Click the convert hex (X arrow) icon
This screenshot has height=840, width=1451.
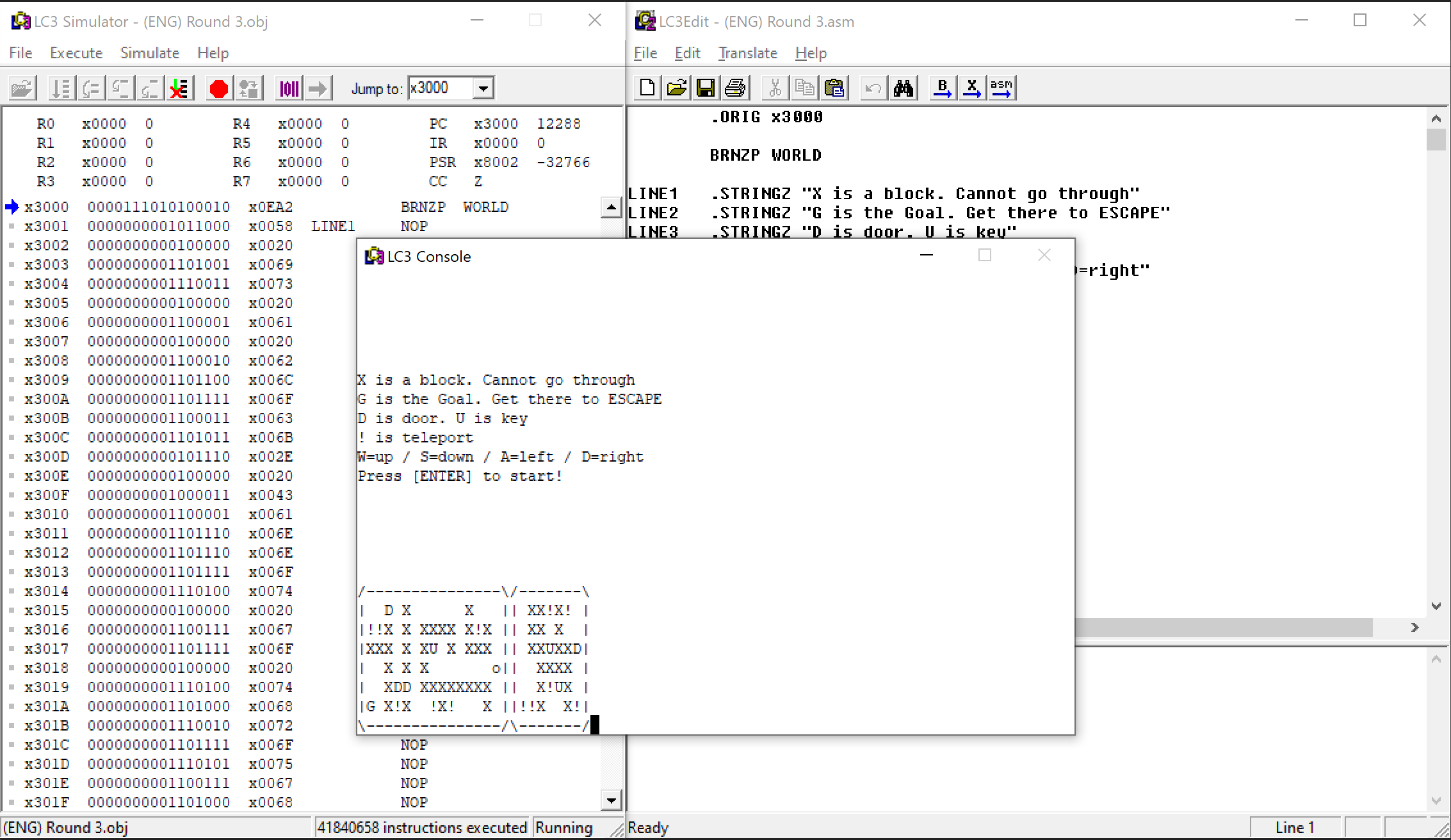[x=971, y=88]
